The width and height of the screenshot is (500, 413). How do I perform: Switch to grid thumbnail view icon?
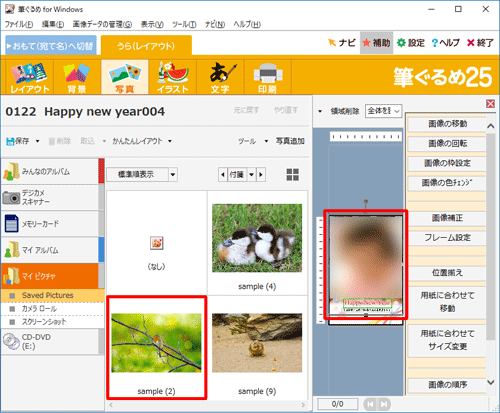tap(293, 174)
